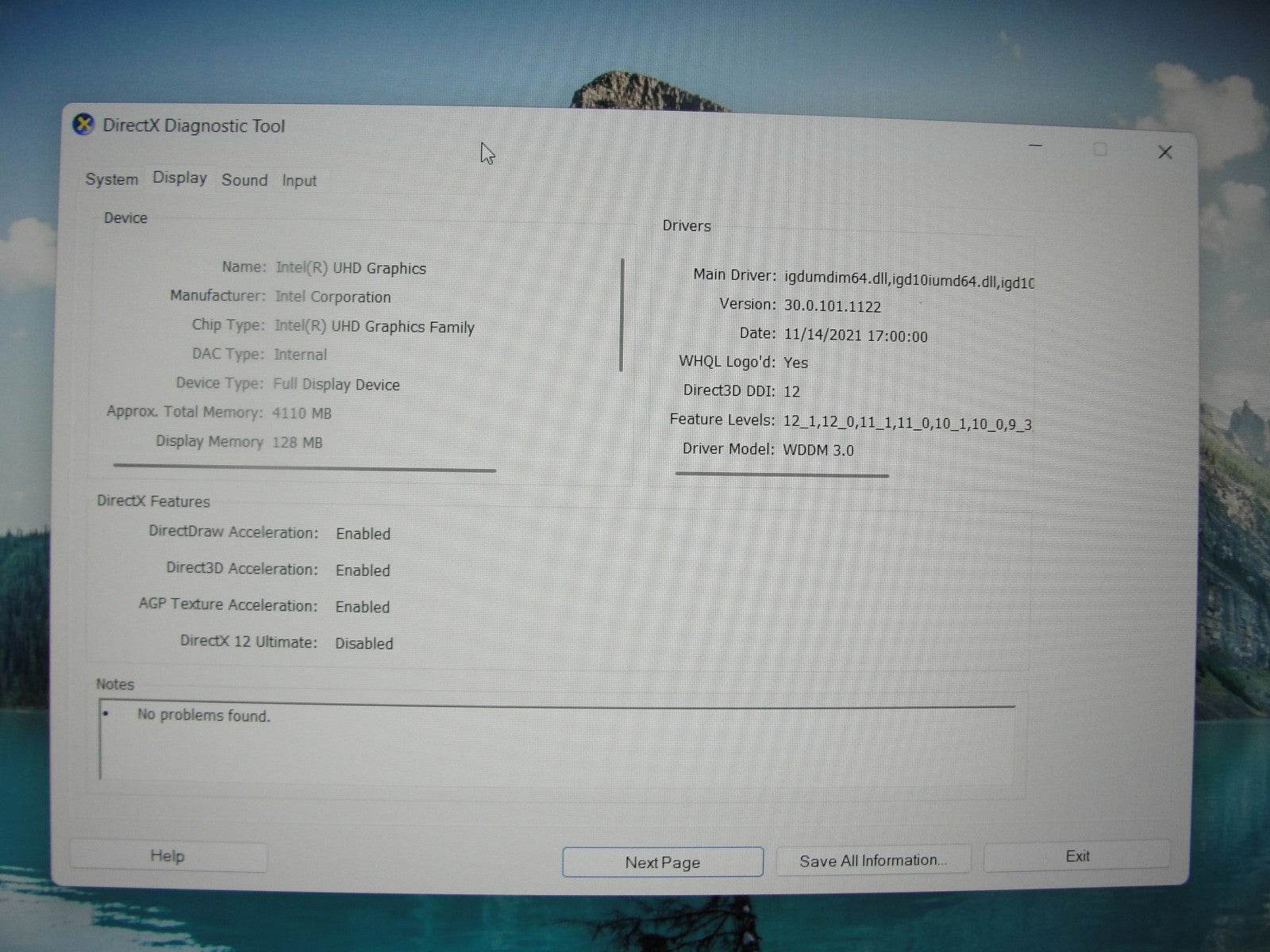Select the Intel(R) UHD Graphics device name
The image size is (1270, 952).
[350, 268]
